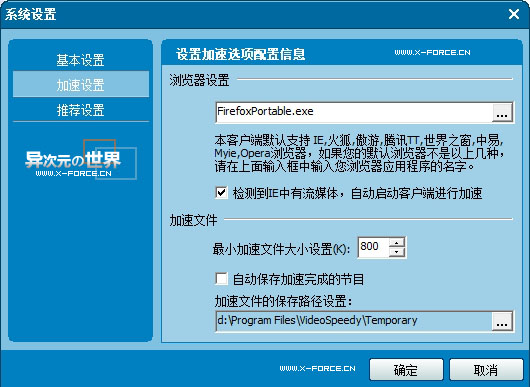Confirm settings with 确定 button

click(406, 370)
